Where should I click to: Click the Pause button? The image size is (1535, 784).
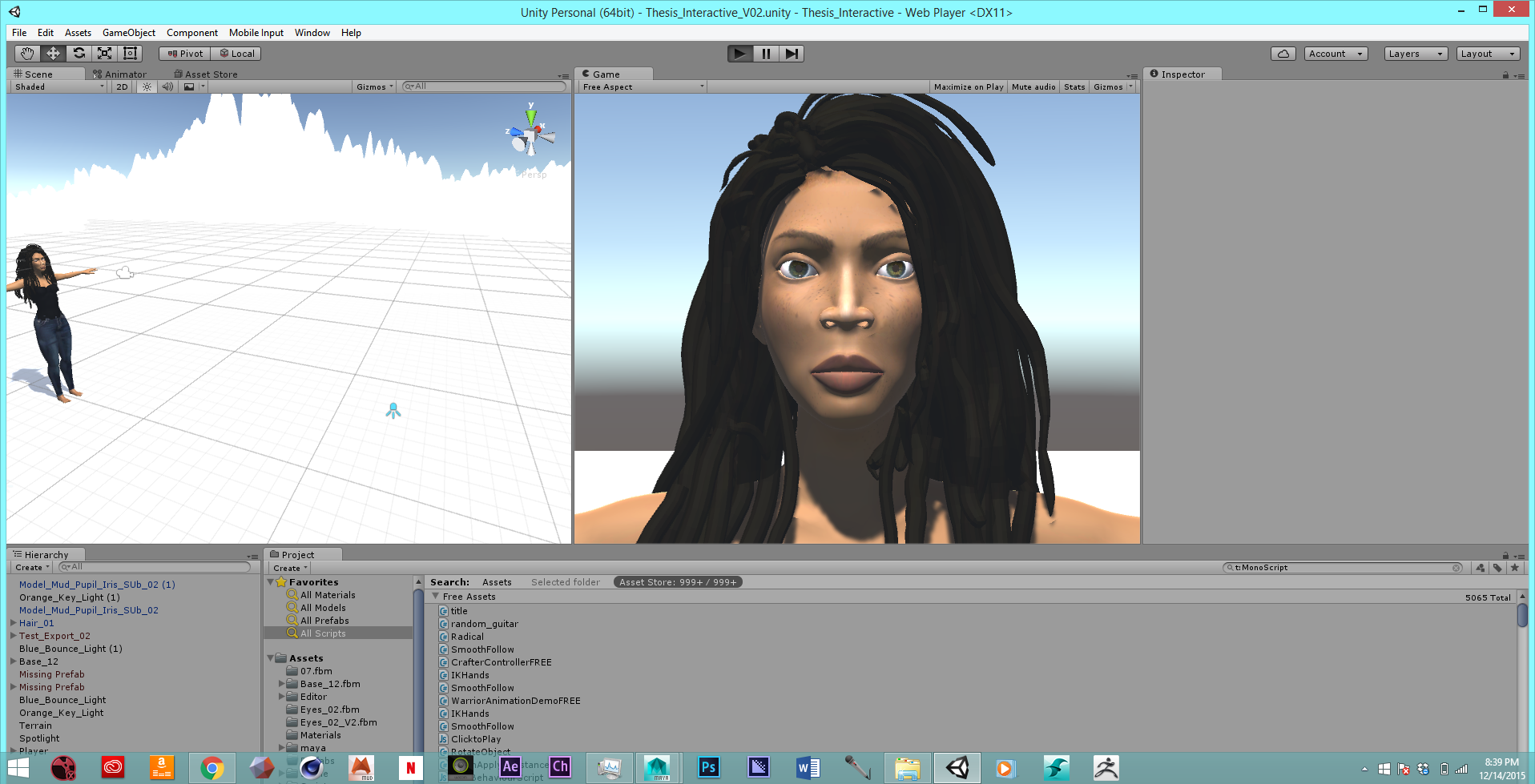[766, 54]
